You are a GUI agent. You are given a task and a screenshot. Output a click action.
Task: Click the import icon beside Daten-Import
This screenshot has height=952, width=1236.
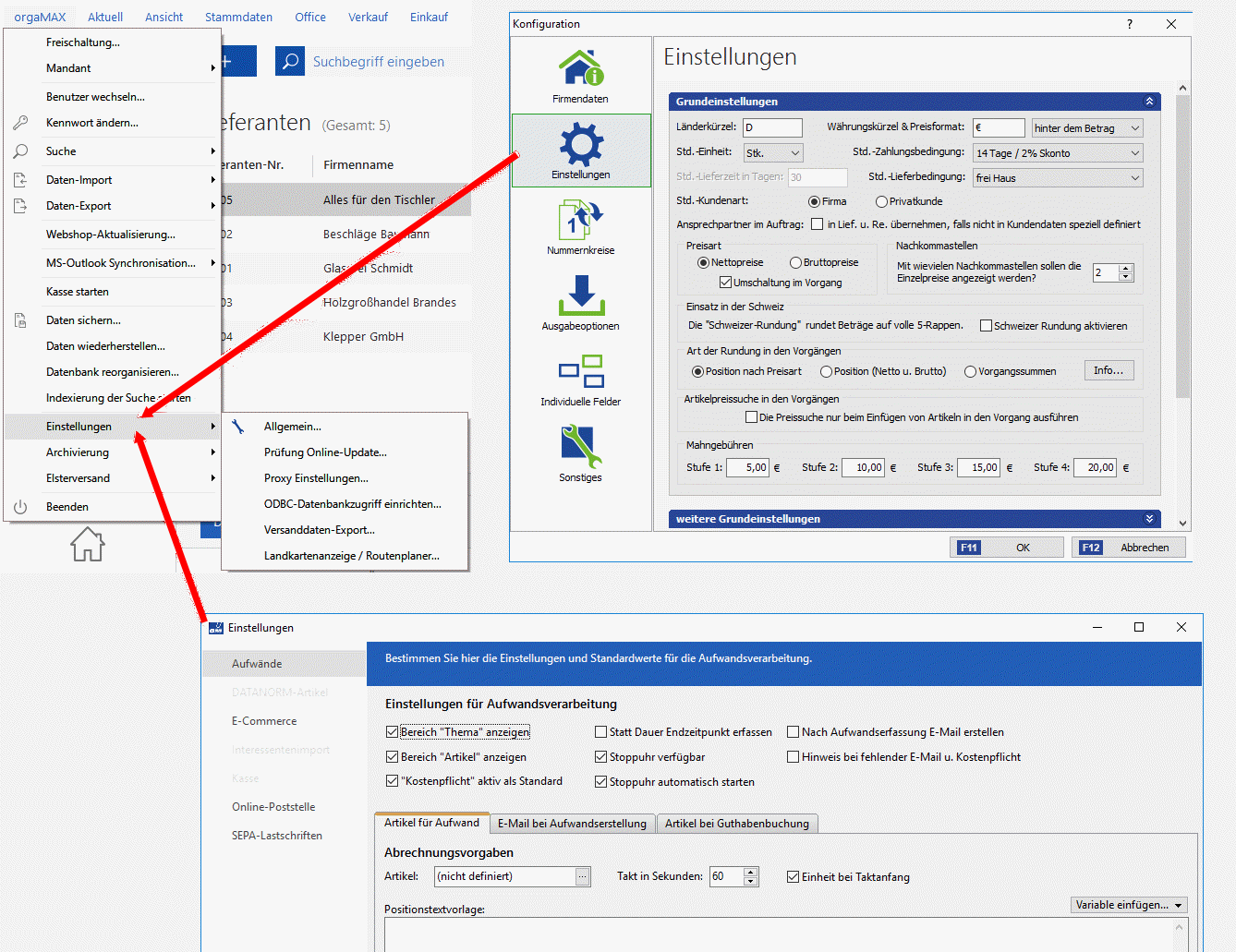tap(20, 180)
